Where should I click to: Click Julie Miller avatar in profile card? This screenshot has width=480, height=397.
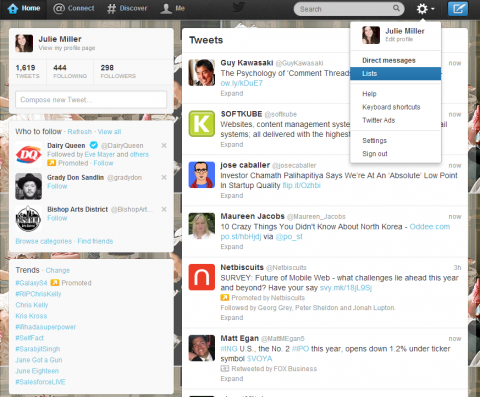(24, 43)
